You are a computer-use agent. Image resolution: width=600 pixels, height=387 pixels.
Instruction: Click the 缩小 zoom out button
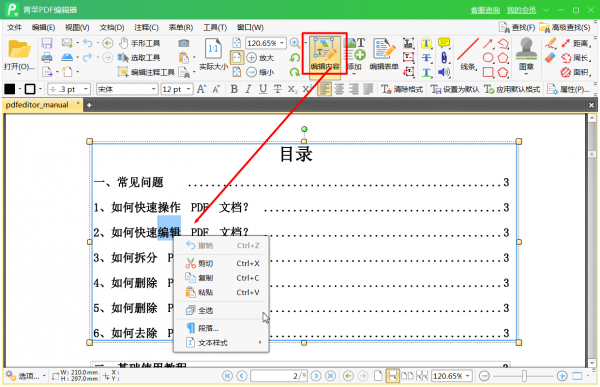coord(260,72)
